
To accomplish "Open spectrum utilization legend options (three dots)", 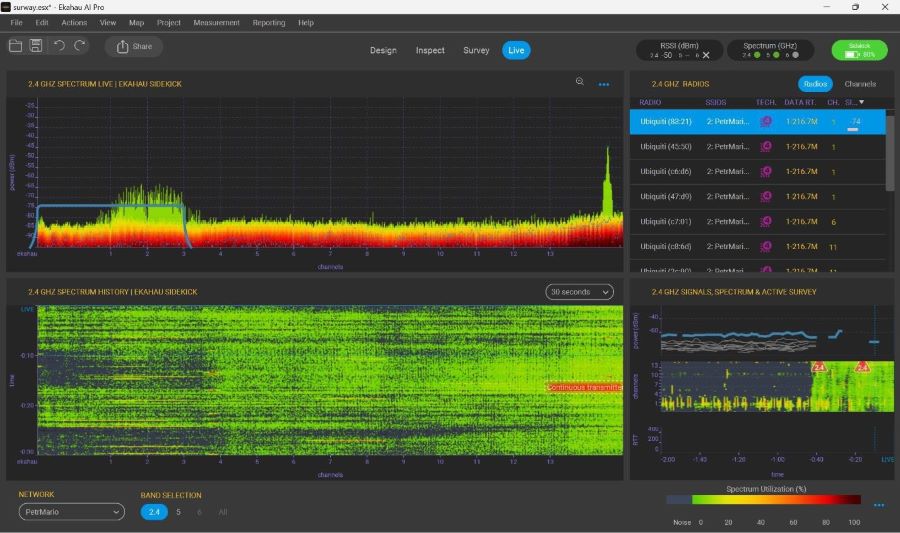I will (879, 505).
